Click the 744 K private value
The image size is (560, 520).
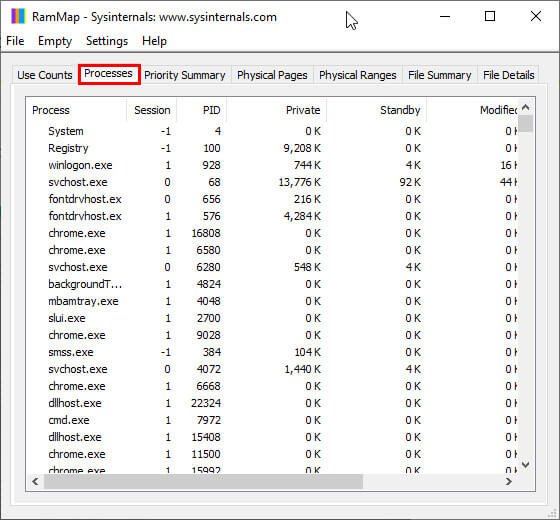point(307,165)
